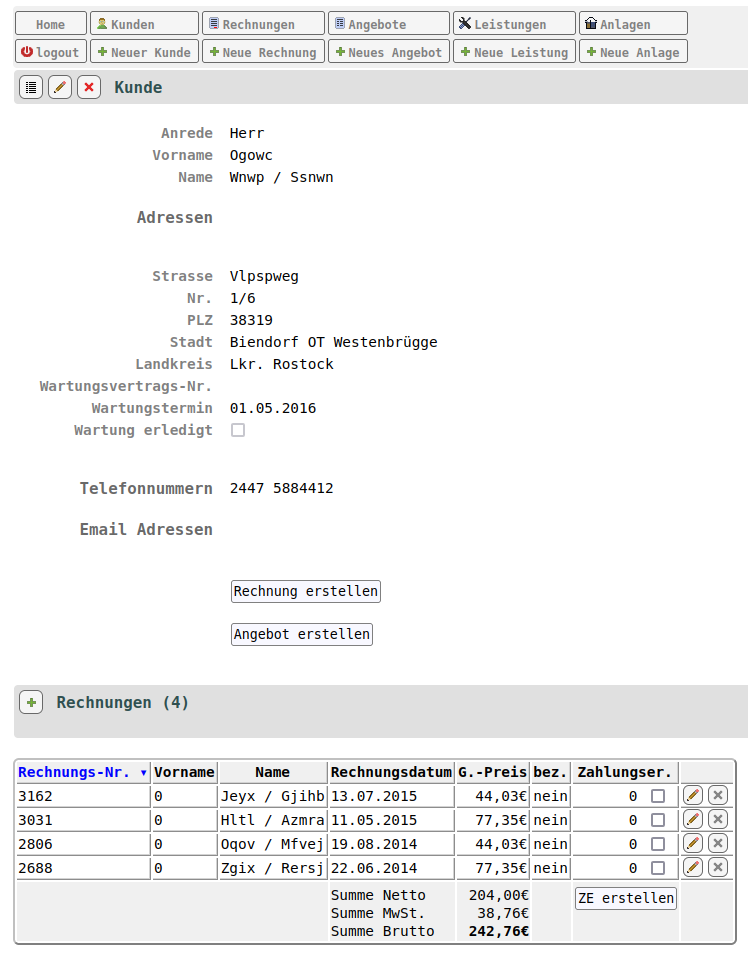This screenshot has height=954, width=748.
Task: Sort by bez. column header
Action: (x=550, y=772)
